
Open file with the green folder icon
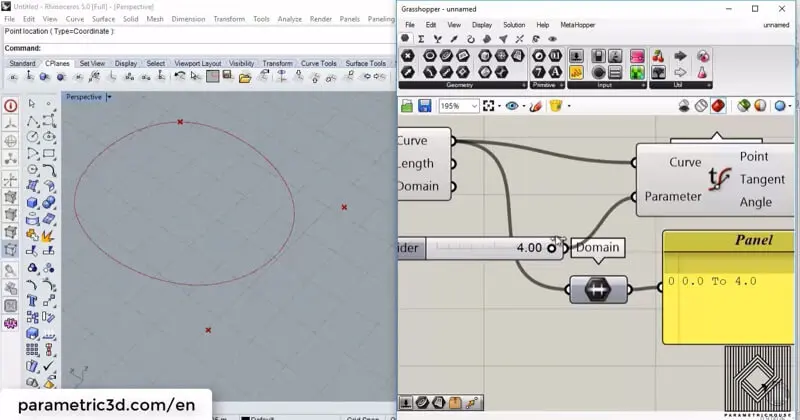(x=407, y=106)
